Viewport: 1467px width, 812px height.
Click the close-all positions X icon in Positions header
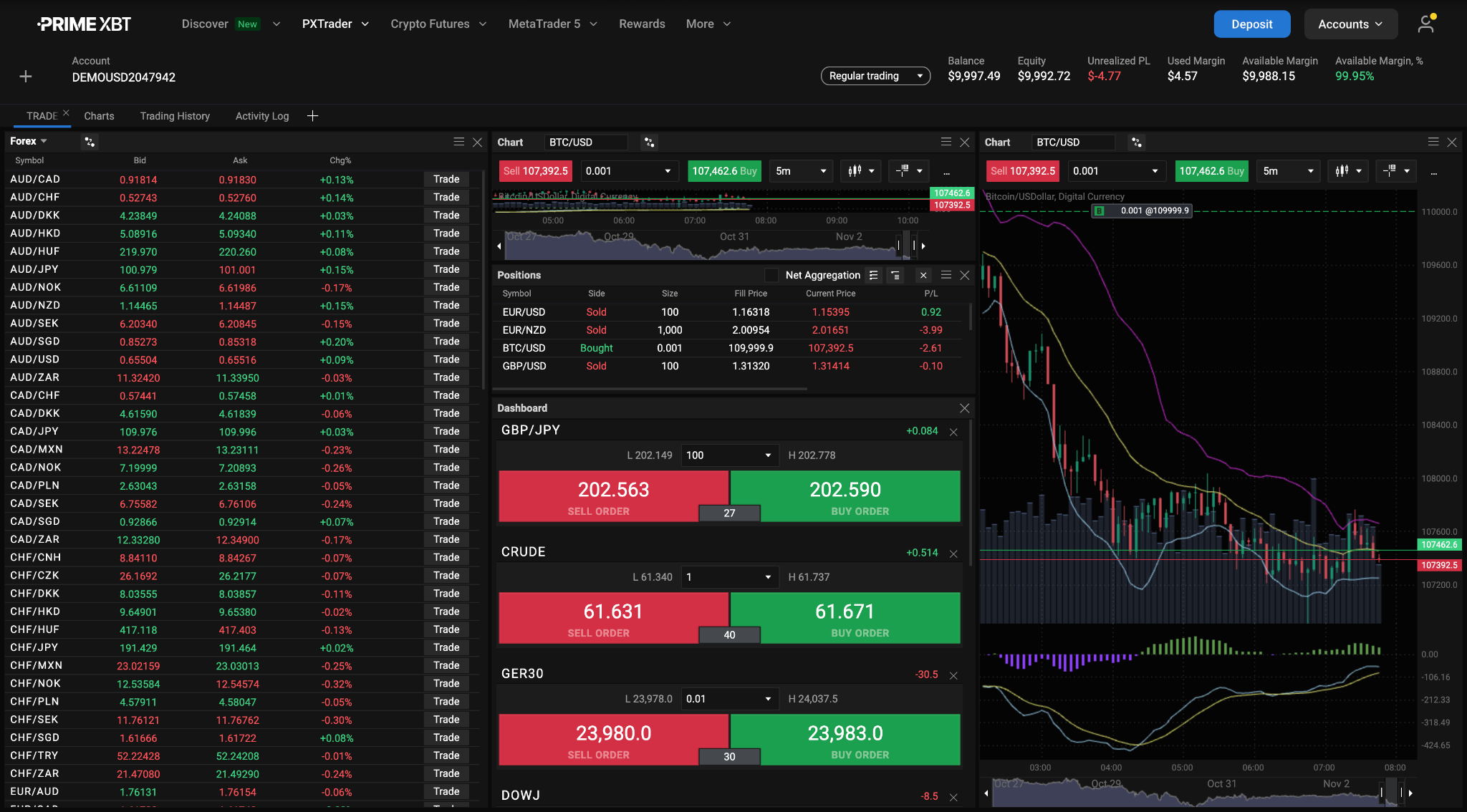tap(923, 276)
